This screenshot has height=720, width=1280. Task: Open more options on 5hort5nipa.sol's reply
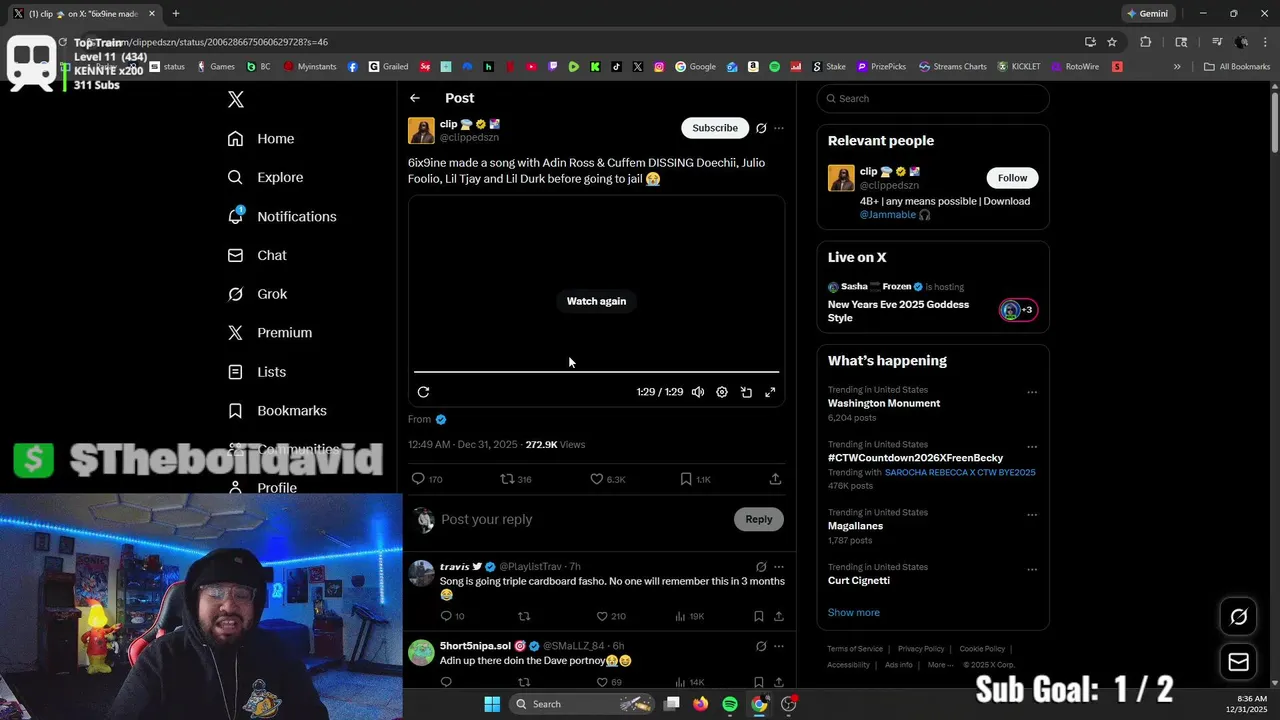point(779,647)
